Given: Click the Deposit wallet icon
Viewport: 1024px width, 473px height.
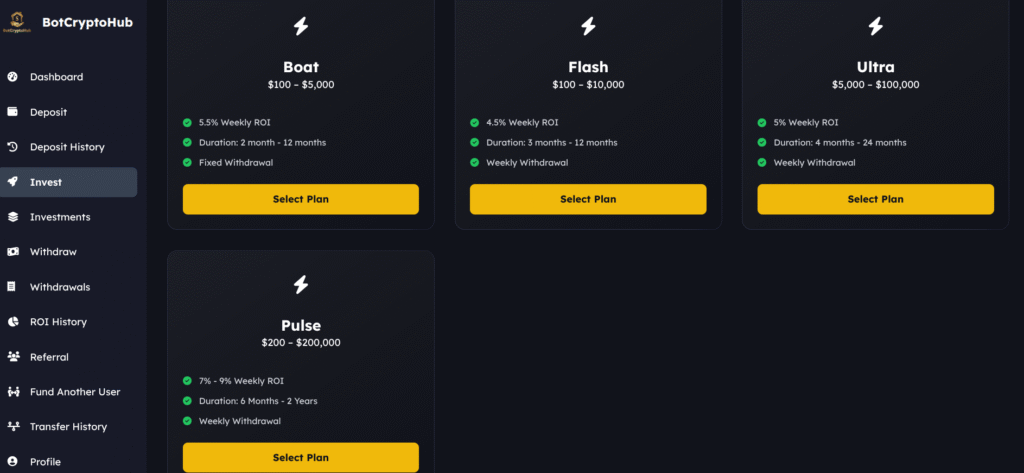Looking at the screenshot, I should [x=12, y=112].
